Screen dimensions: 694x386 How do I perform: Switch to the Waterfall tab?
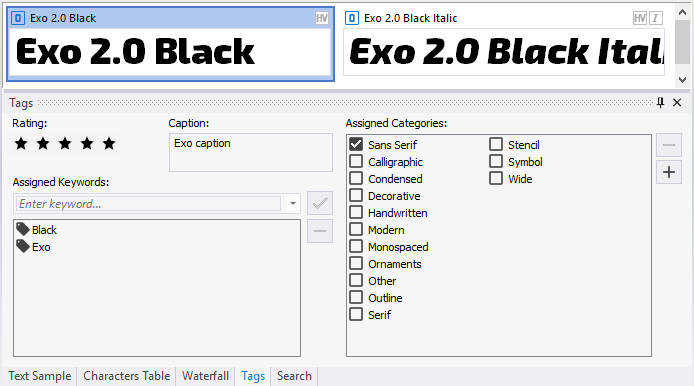(x=205, y=376)
